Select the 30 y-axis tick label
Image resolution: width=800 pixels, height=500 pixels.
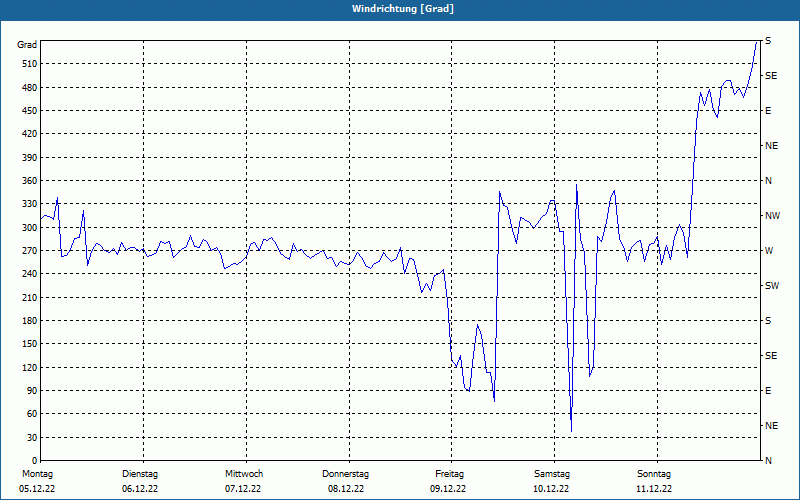click(32, 437)
